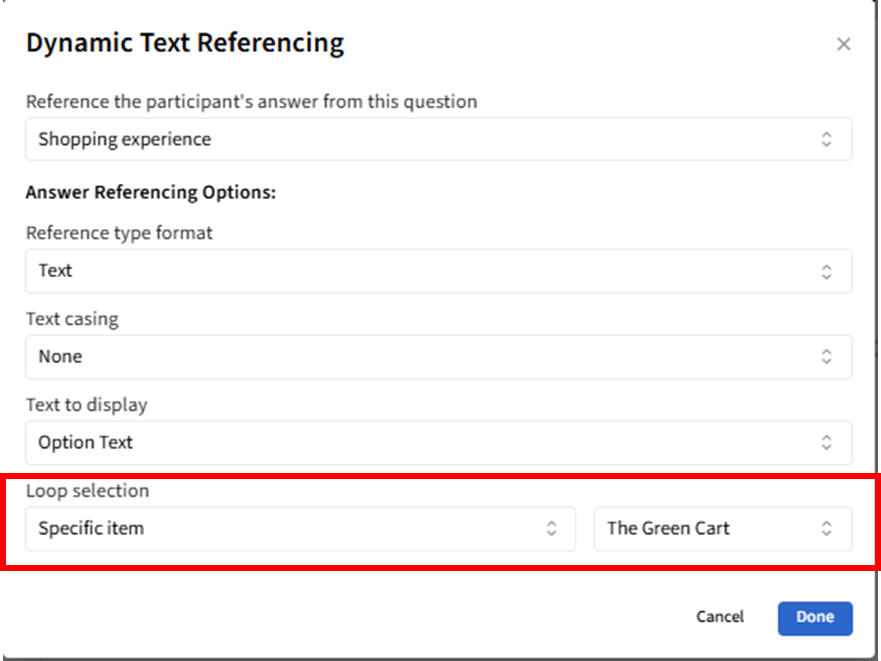Open the Reference type format Text dropdown
881x661 pixels.
(438, 271)
